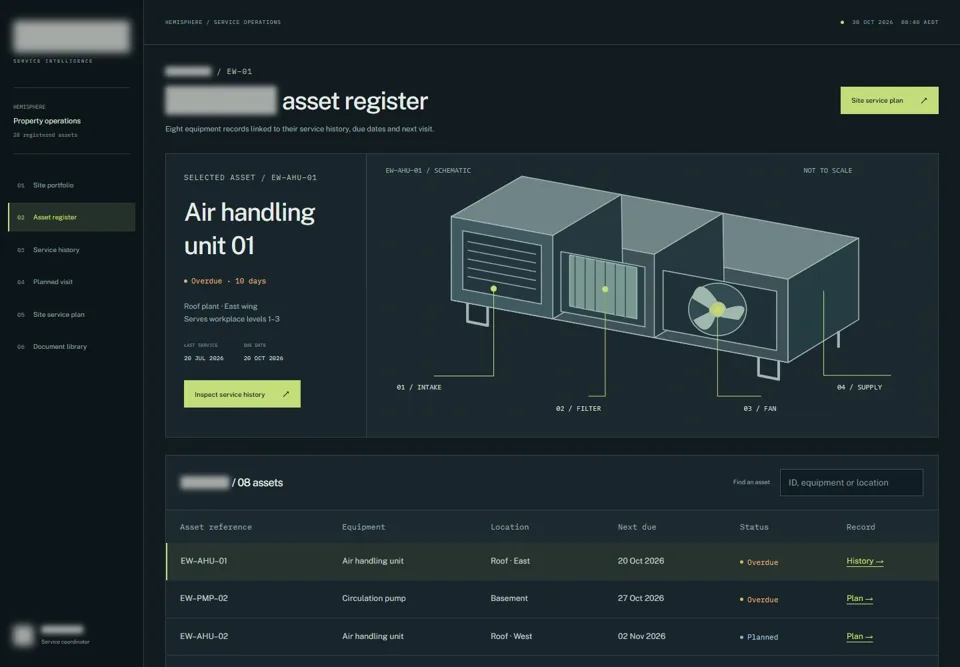Click the Planned status for EW-AHU-02
The height and width of the screenshot is (667, 960).
(x=759, y=637)
